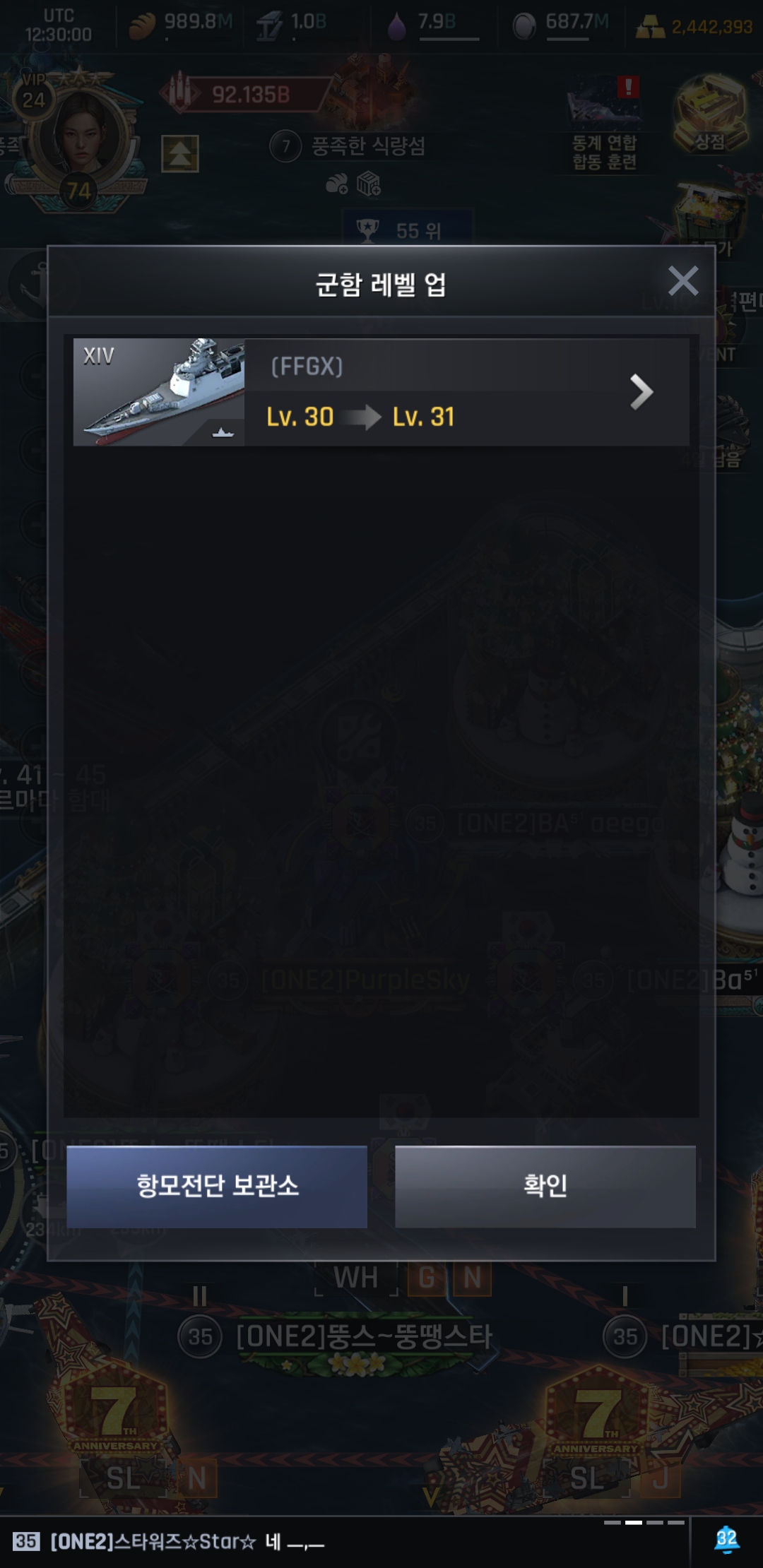
Task: Tap the VIP 24 badge
Action: coord(33,95)
